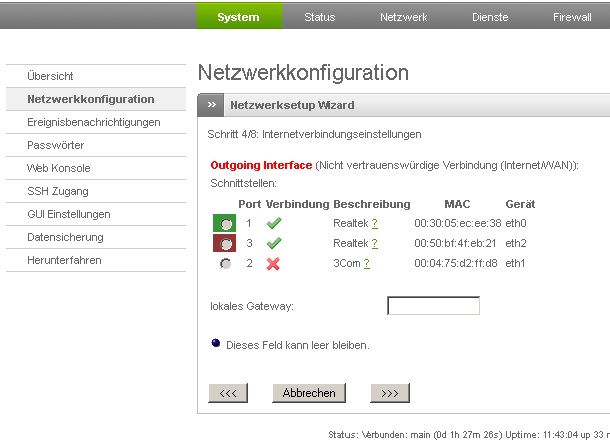Click the green checkmark for port 3

click(x=274, y=243)
